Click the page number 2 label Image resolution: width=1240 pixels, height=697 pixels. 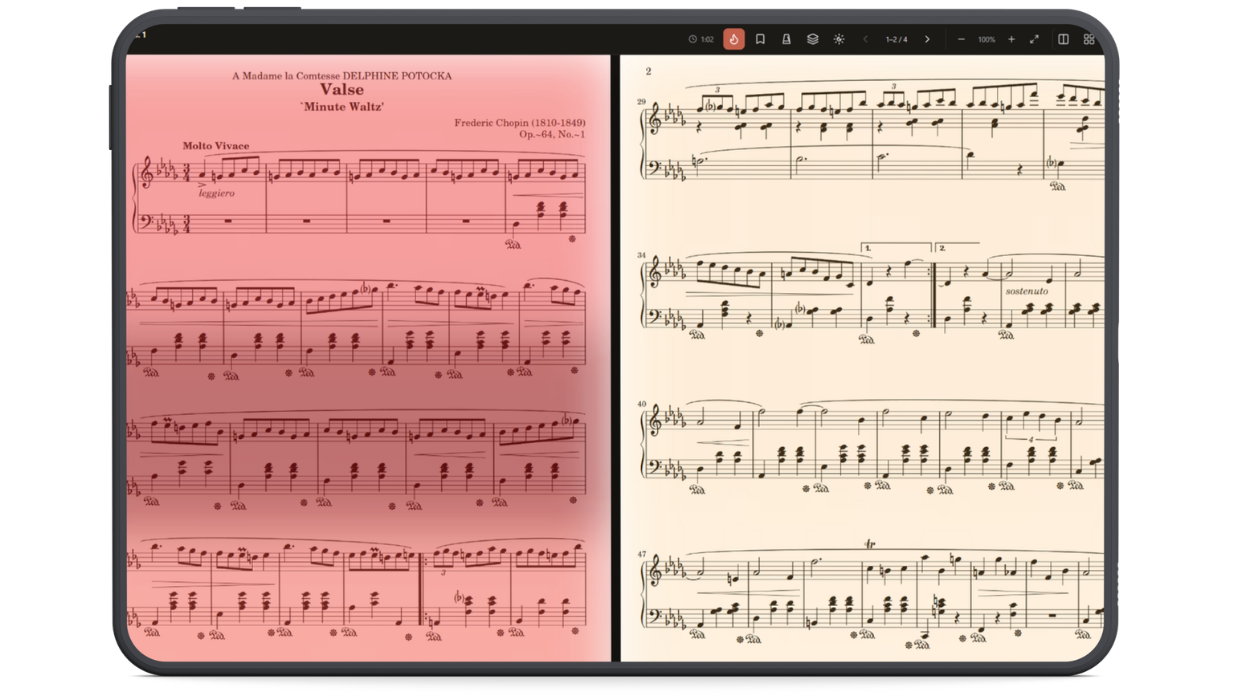648,71
